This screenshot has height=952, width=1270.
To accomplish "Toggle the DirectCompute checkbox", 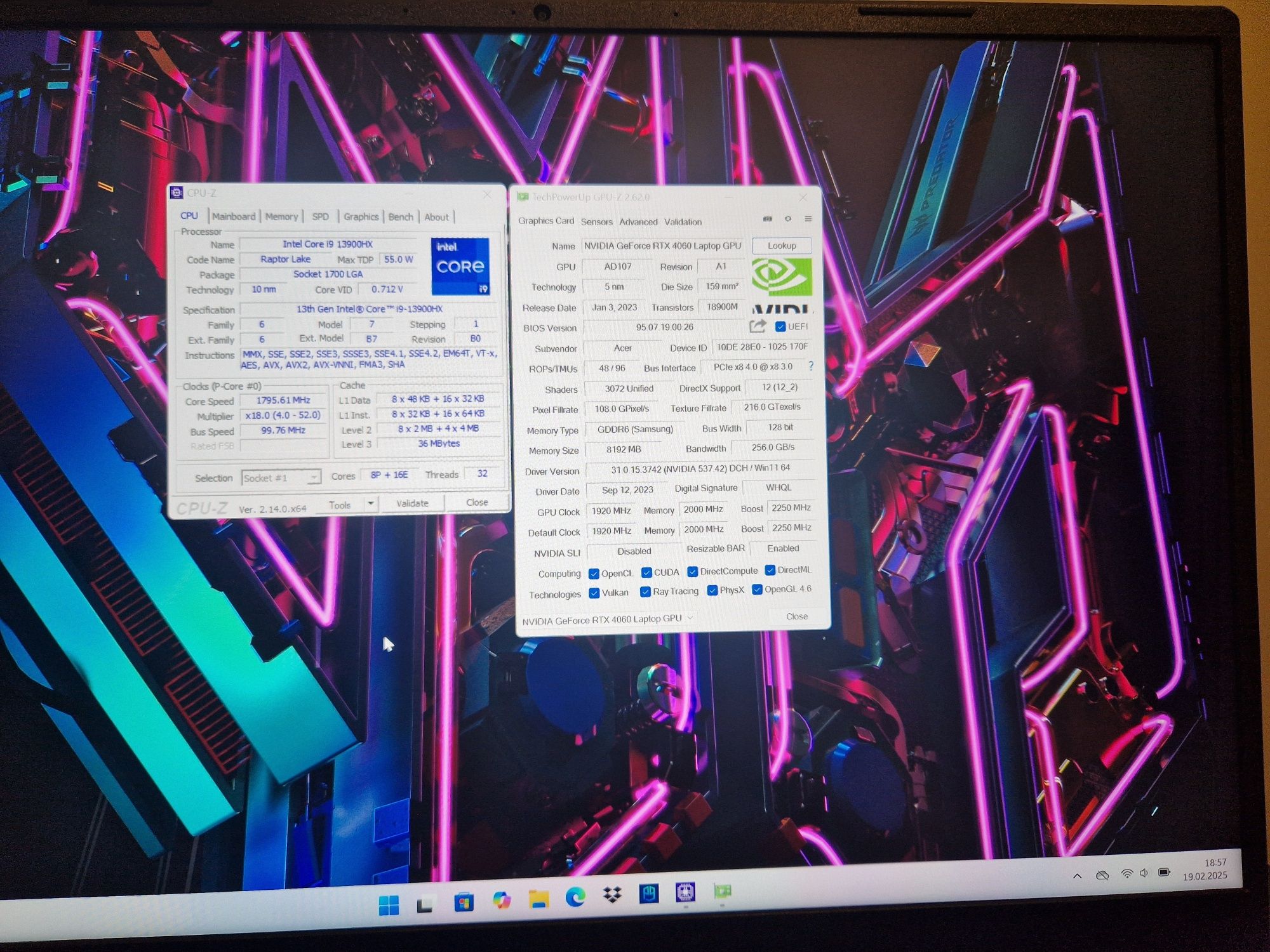I will [693, 571].
